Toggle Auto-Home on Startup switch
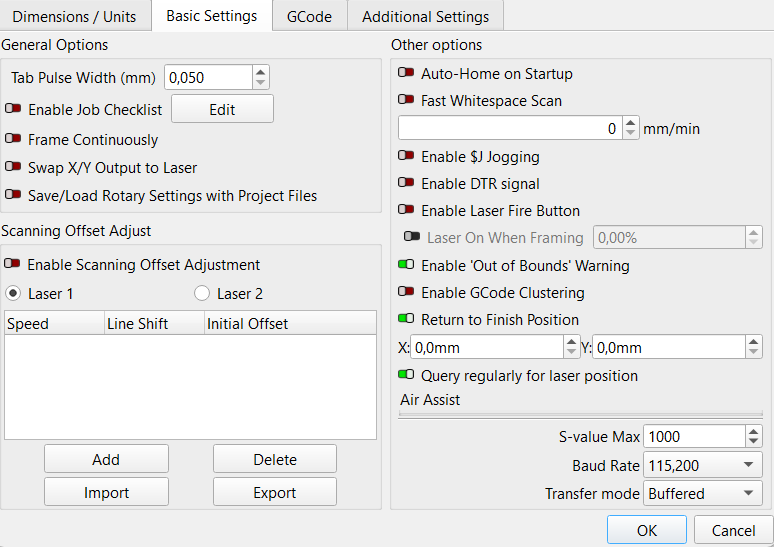 click(407, 74)
